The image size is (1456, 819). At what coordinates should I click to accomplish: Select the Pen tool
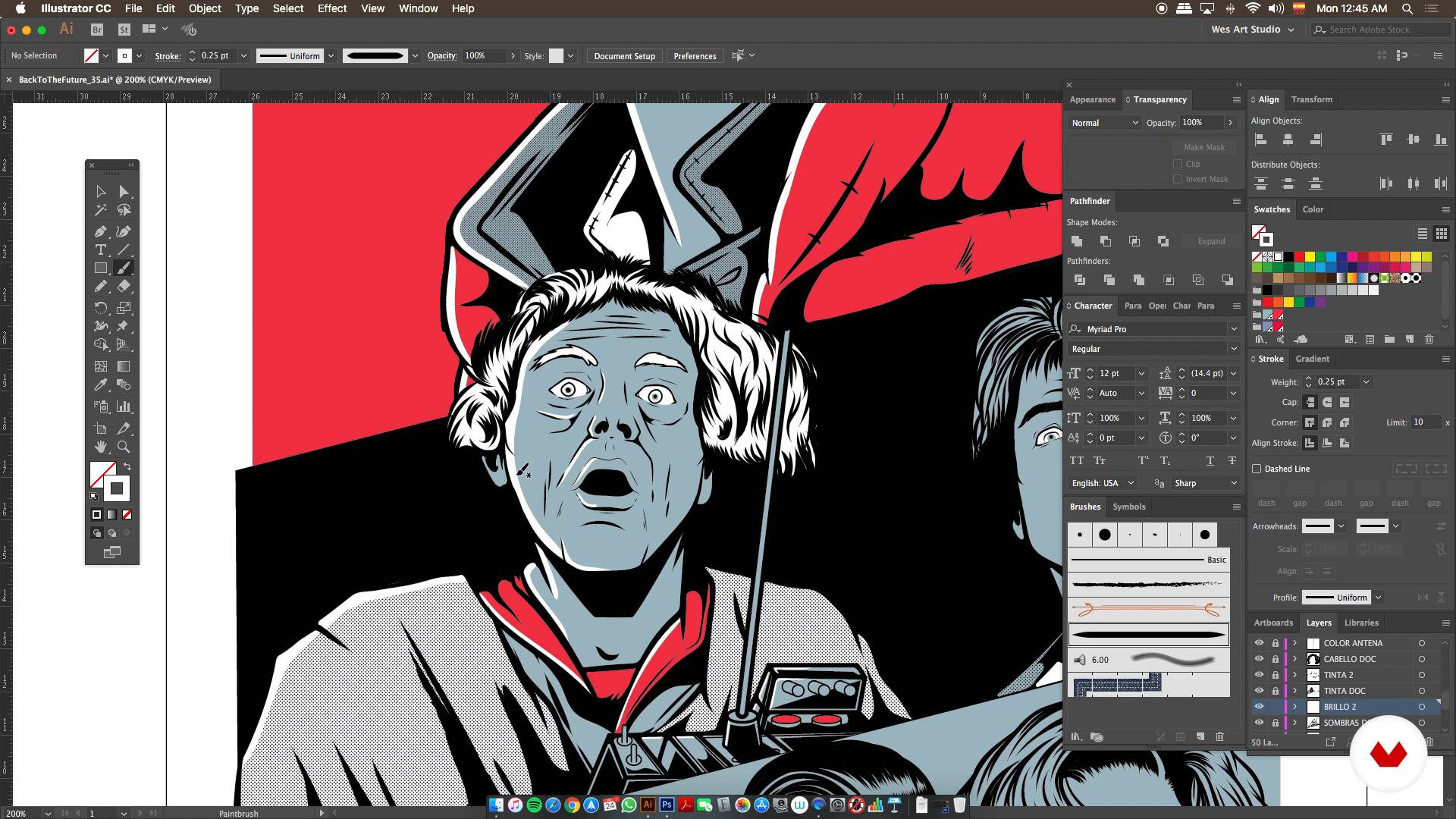pos(101,231)
